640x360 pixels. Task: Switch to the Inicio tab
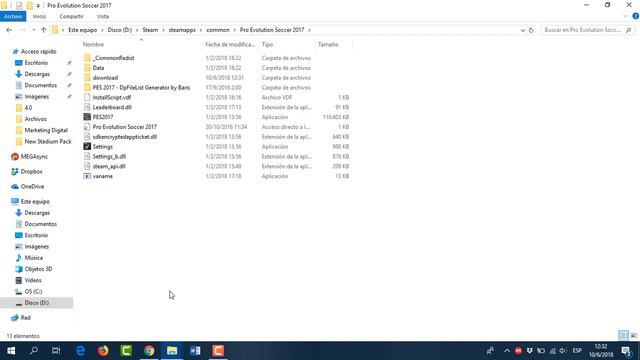tap(39, 16)
